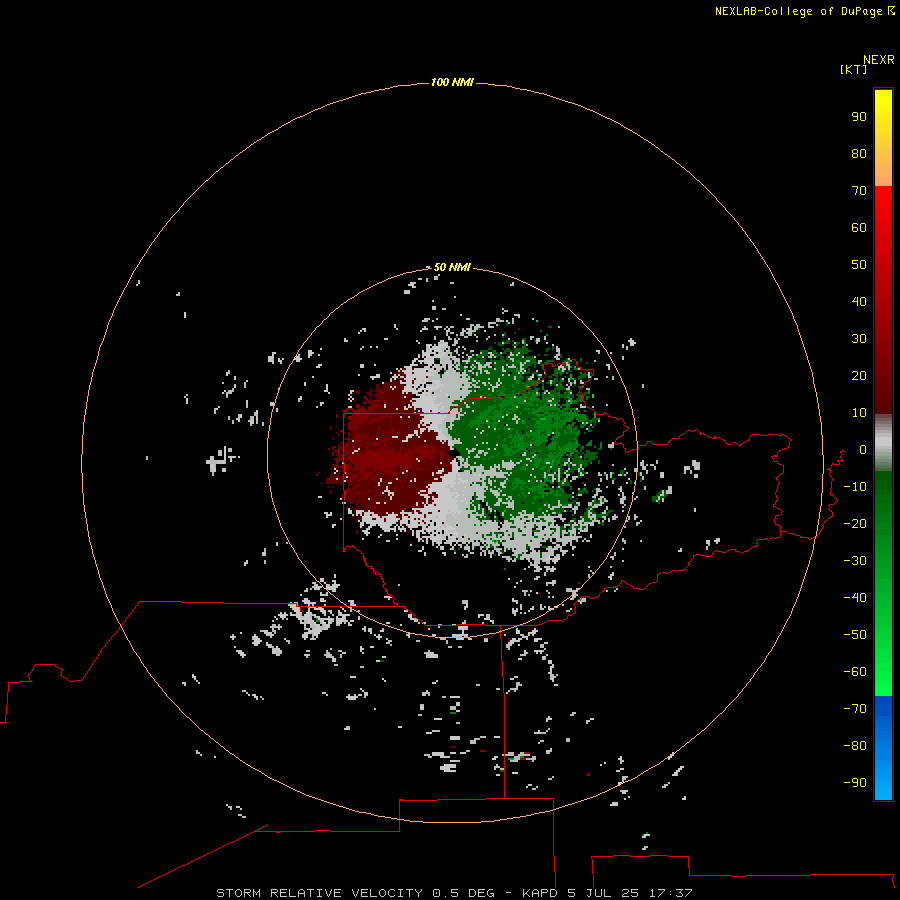The image size is (900, 900).
Task: Click the NEXR label above the color scale
Action: click(x=879, y=60)
